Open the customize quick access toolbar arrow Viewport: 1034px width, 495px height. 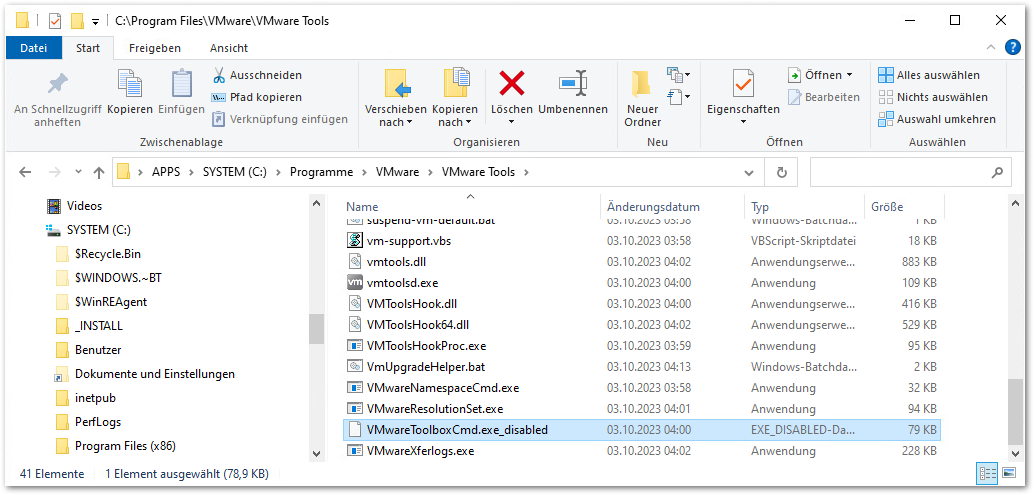(x=95, y=21)
